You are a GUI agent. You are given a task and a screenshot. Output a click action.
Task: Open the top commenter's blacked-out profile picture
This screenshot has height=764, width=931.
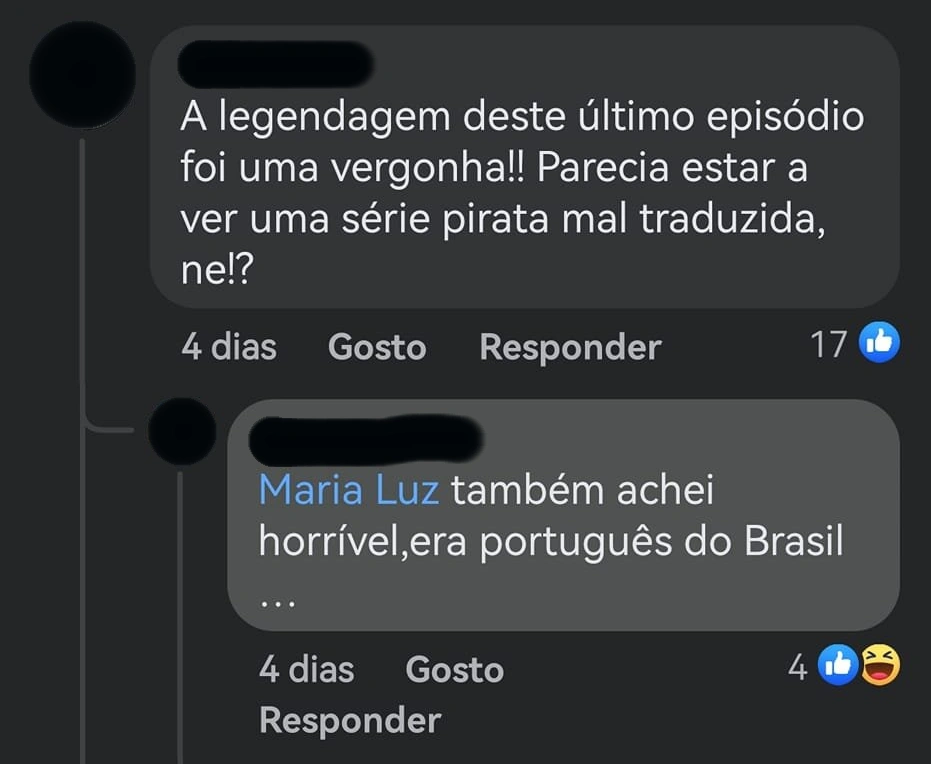click(83, 75)
